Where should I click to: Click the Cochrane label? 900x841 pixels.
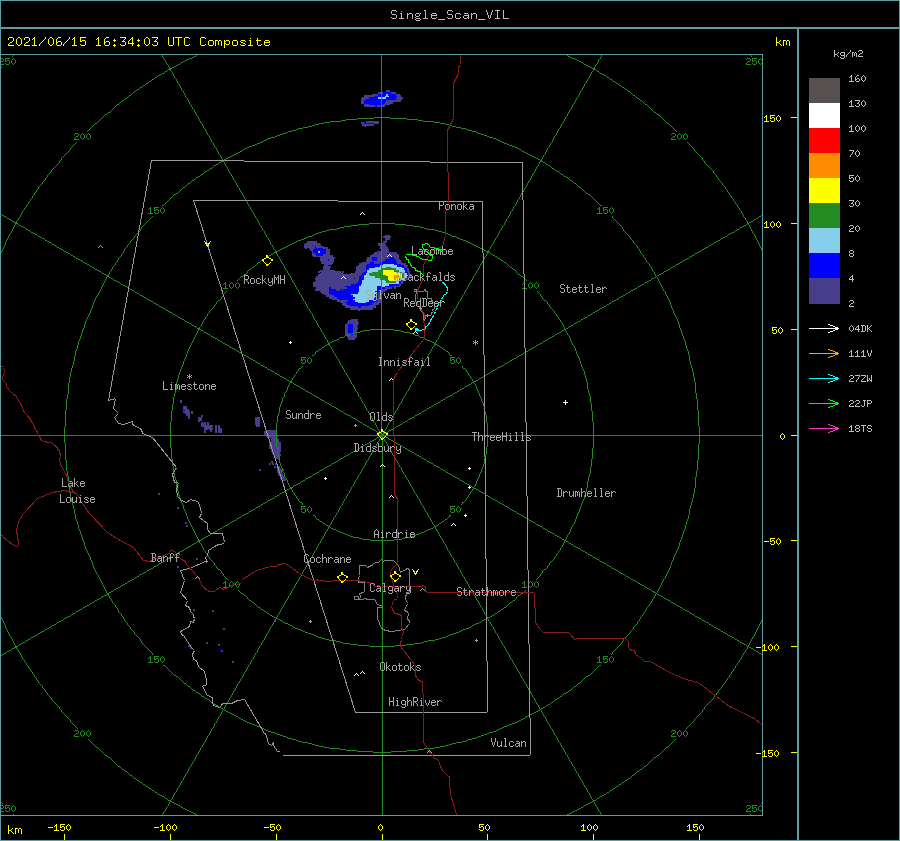327,559
